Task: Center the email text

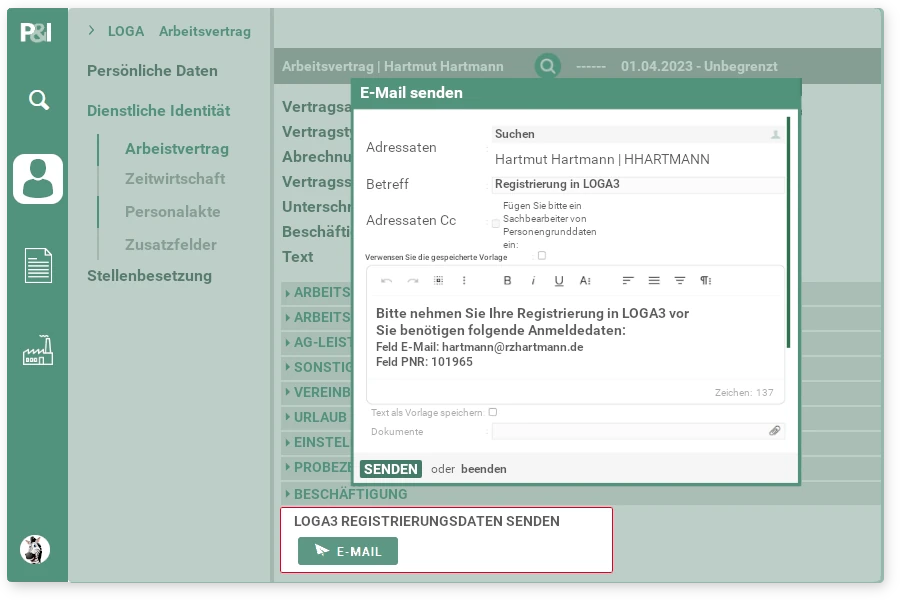Action: (680, 280)
